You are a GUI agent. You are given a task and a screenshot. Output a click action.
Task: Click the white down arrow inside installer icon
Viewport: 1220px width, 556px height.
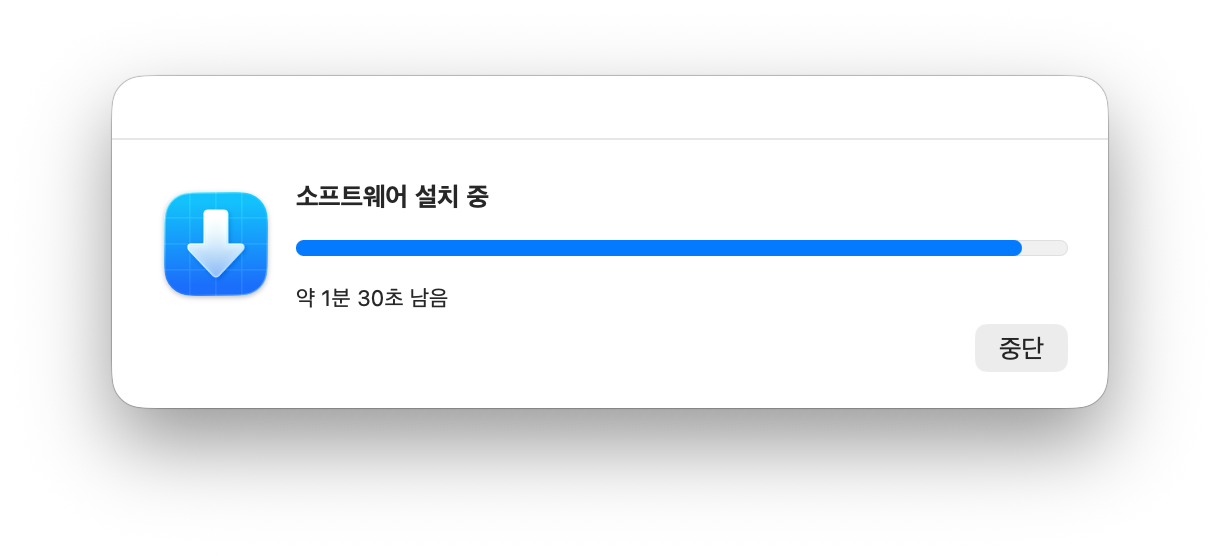coord(216,244)
